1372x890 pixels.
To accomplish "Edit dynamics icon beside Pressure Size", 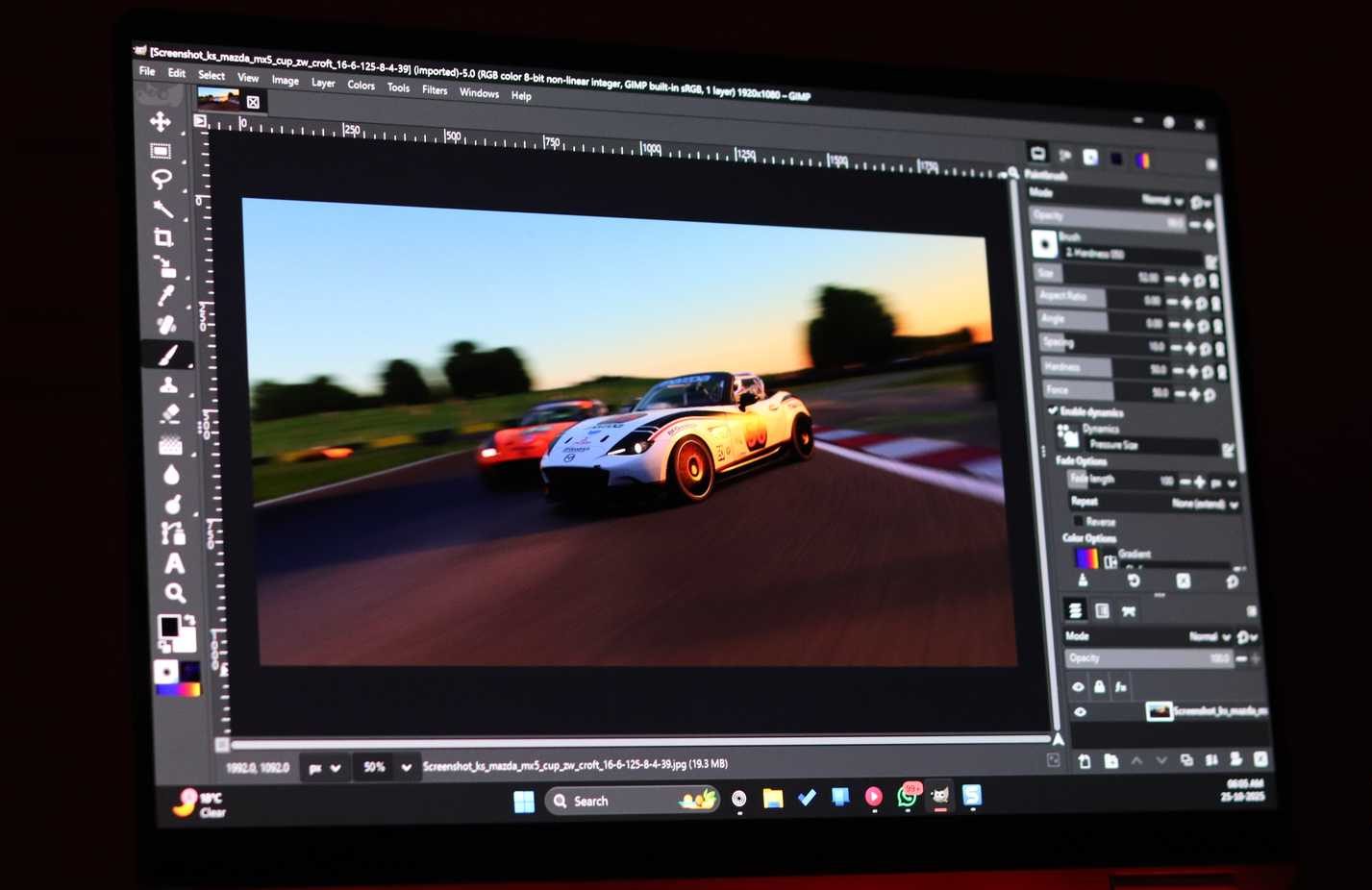I will pyautogui.click(x=1228, y=450).
